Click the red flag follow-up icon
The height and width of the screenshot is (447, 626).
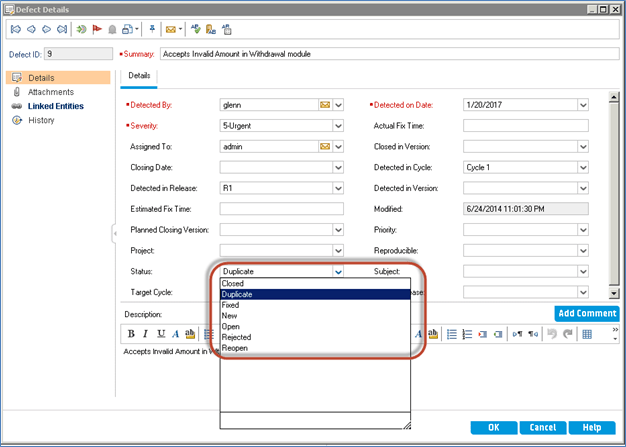pyautogui.click(x=97, y=29)
